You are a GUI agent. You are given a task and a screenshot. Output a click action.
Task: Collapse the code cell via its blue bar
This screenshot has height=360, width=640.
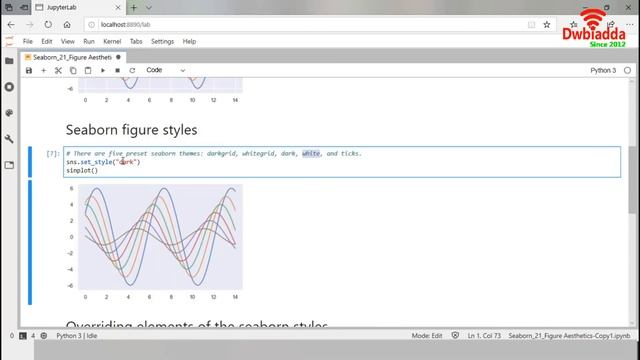pyautogui.click(x=30, y=162)
